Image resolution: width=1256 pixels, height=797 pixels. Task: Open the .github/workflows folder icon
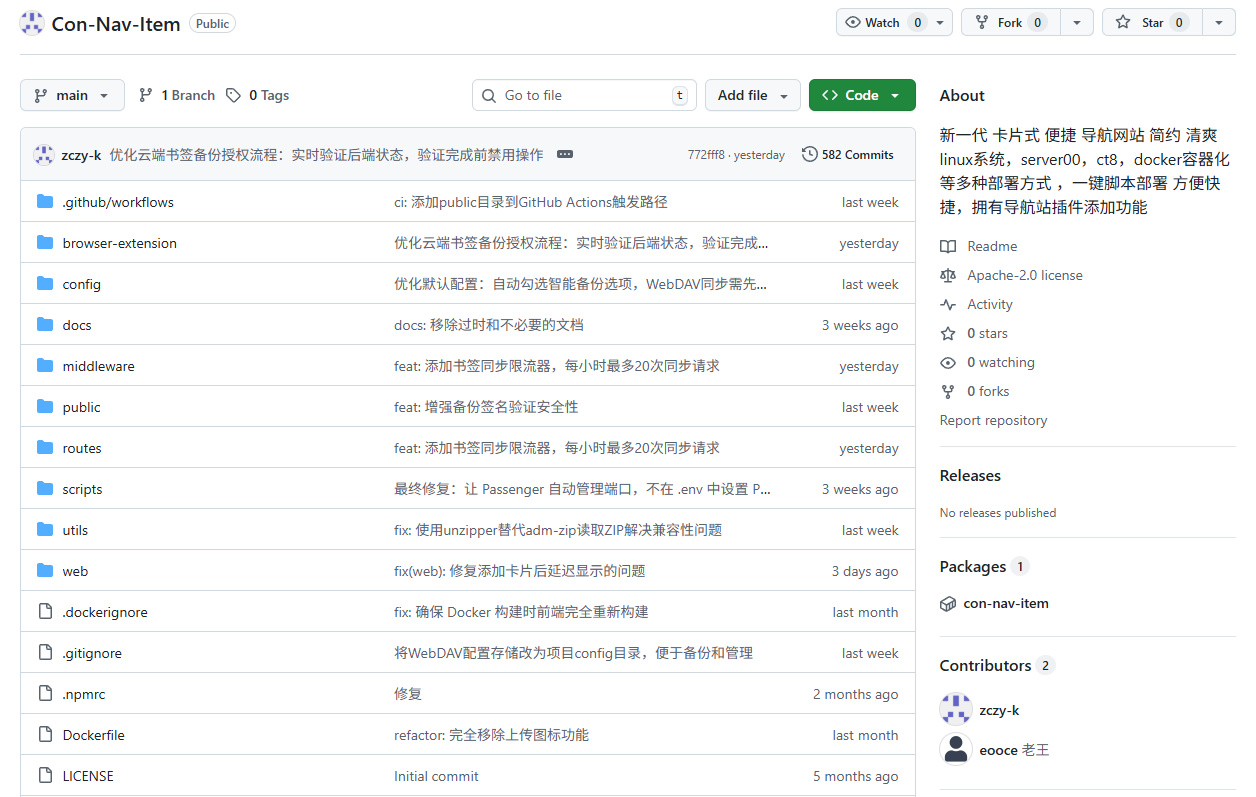point(45,202)
